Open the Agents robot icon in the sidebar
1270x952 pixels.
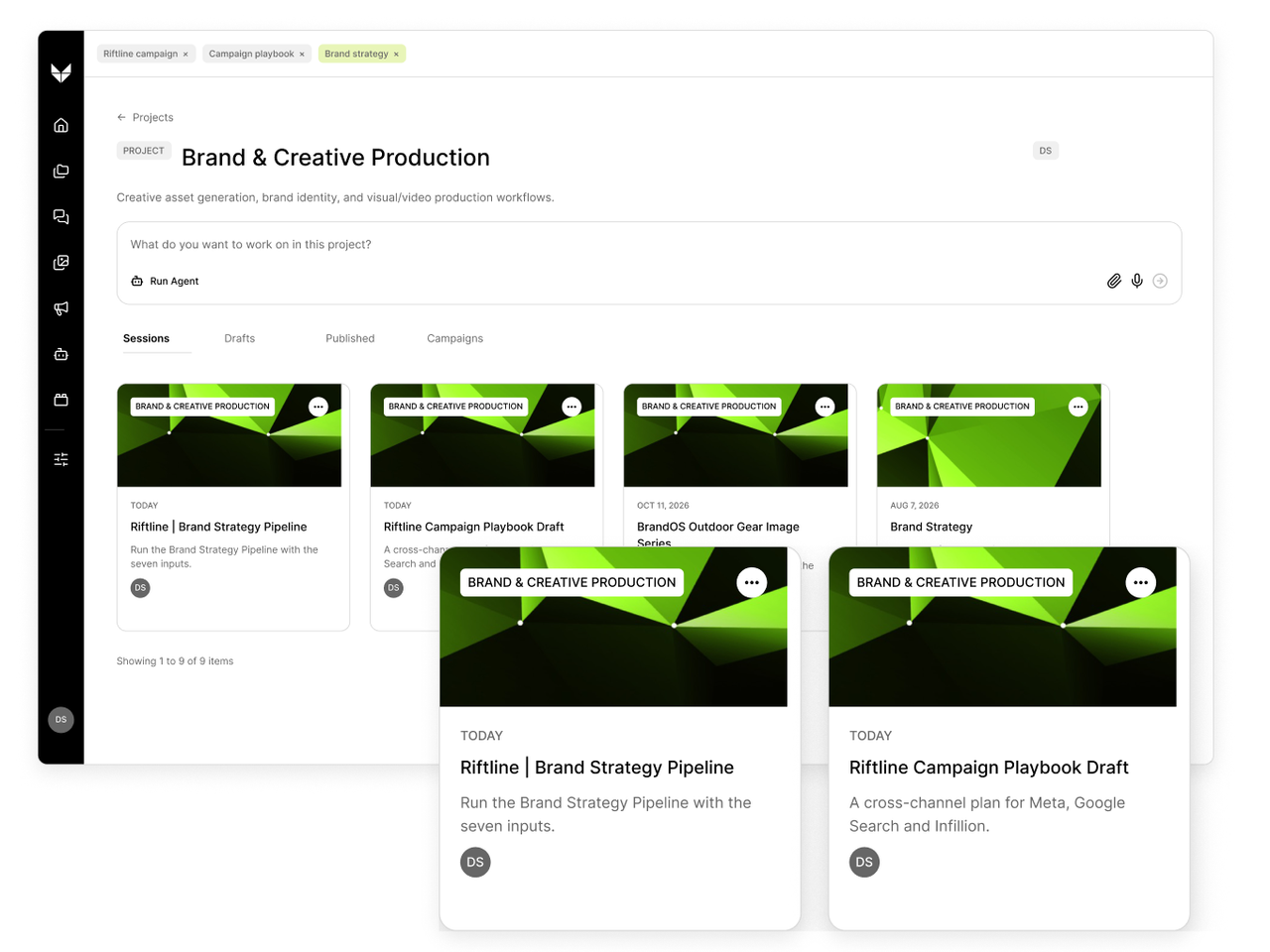[61, 354]
